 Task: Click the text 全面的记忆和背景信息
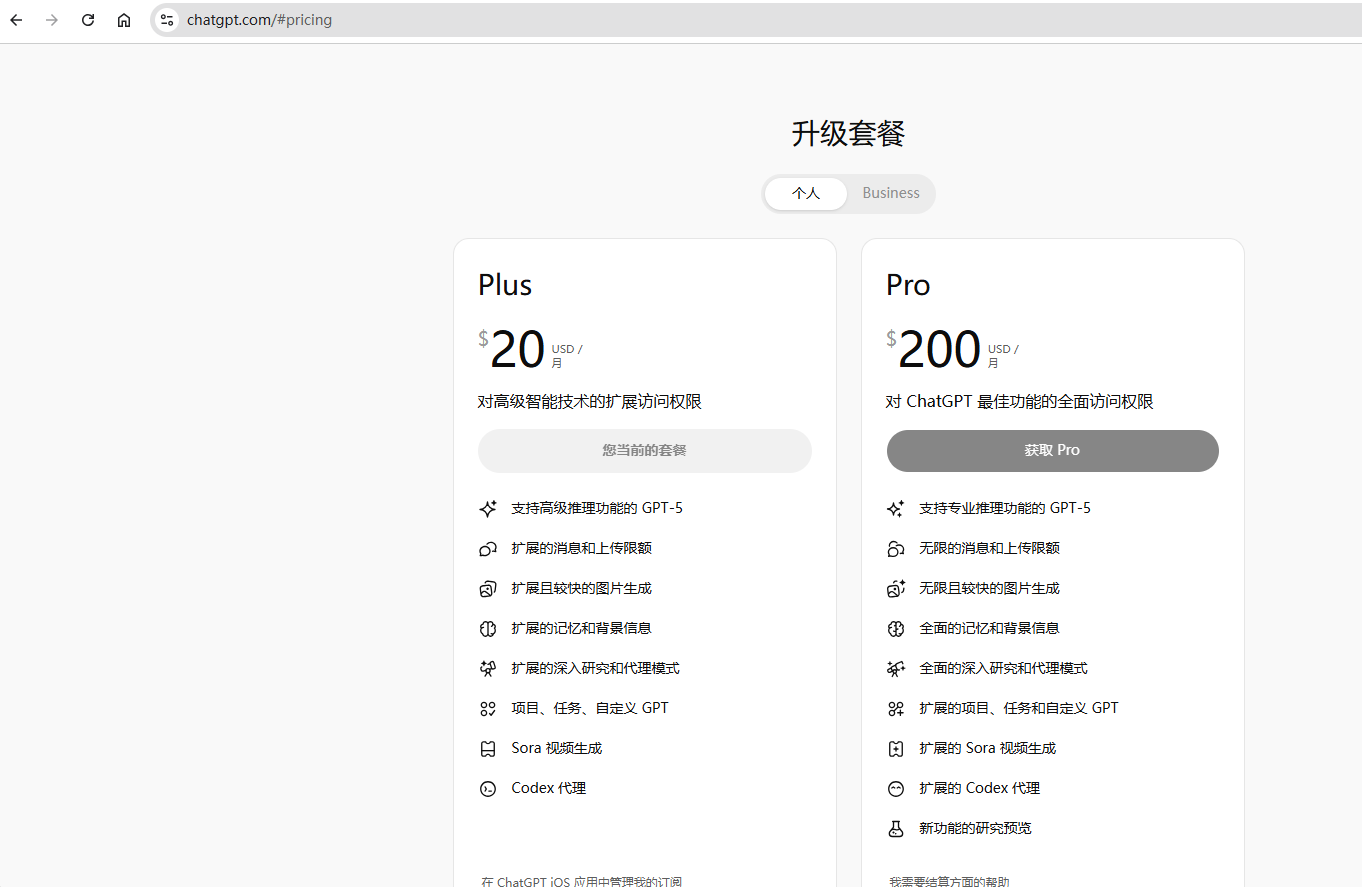[990, 628]
